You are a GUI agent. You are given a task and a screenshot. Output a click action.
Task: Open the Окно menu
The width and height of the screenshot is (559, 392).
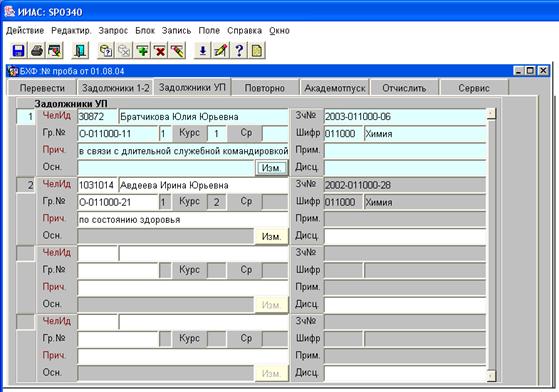(x=279, y=31)
